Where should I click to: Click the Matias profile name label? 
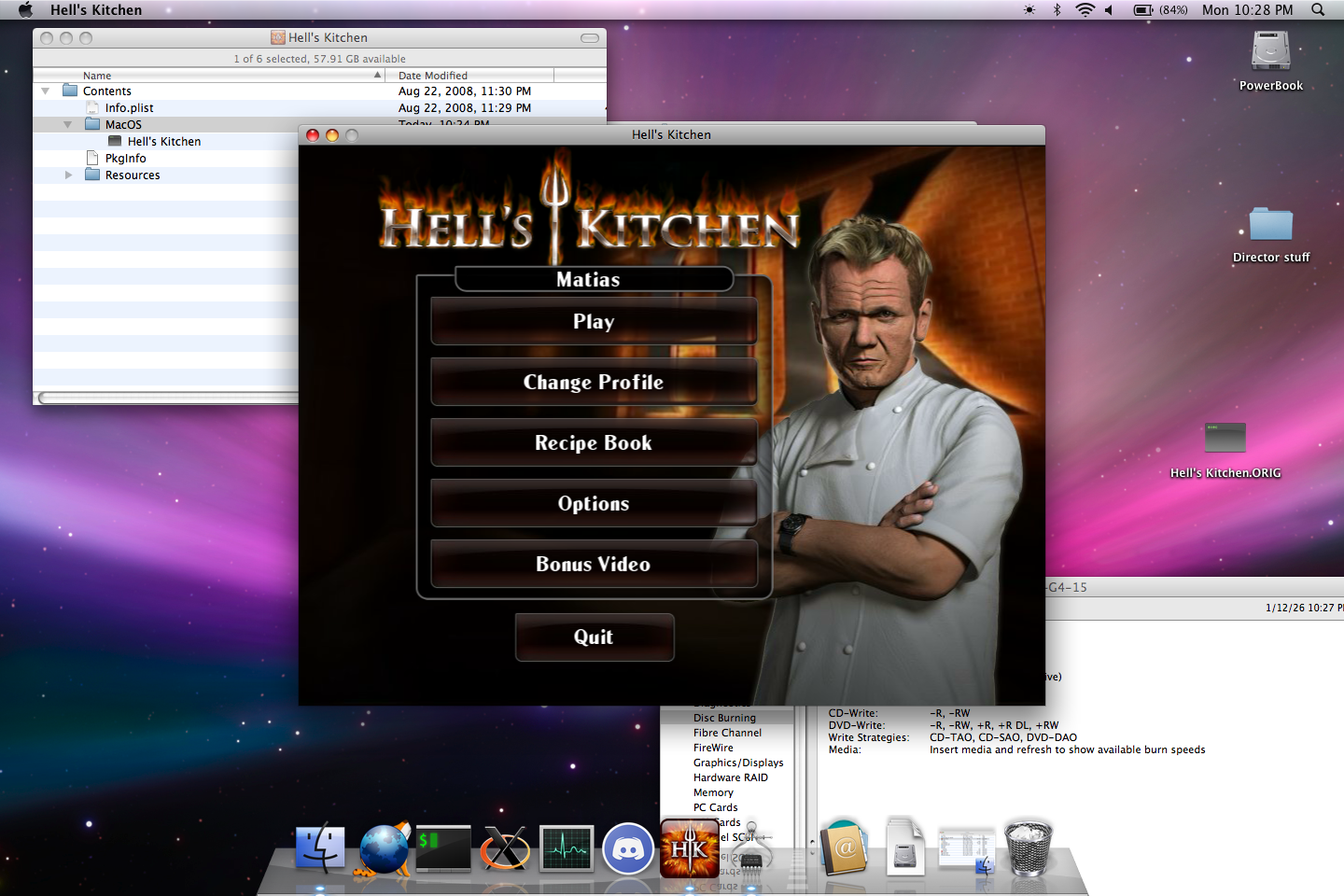point(589,279)
